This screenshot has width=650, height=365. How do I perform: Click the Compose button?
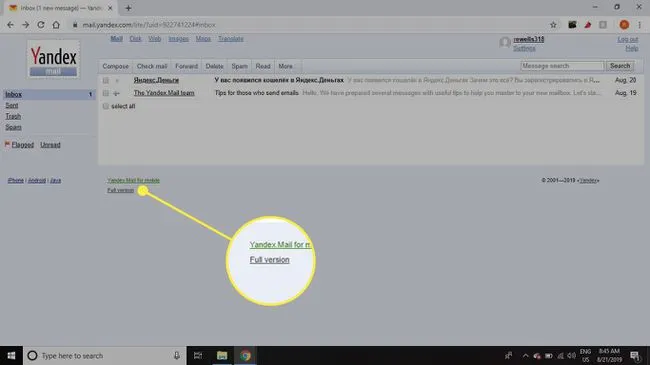[x=115, y=66]
